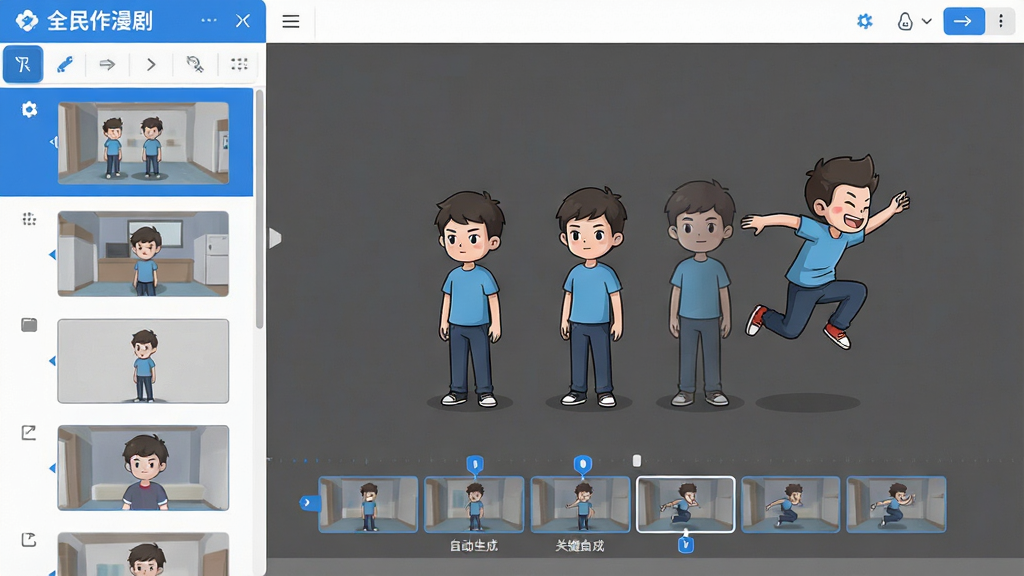Select the partly visible last scene thumbnail
This screenshot has height=576, width=1024.
point(143,554)
